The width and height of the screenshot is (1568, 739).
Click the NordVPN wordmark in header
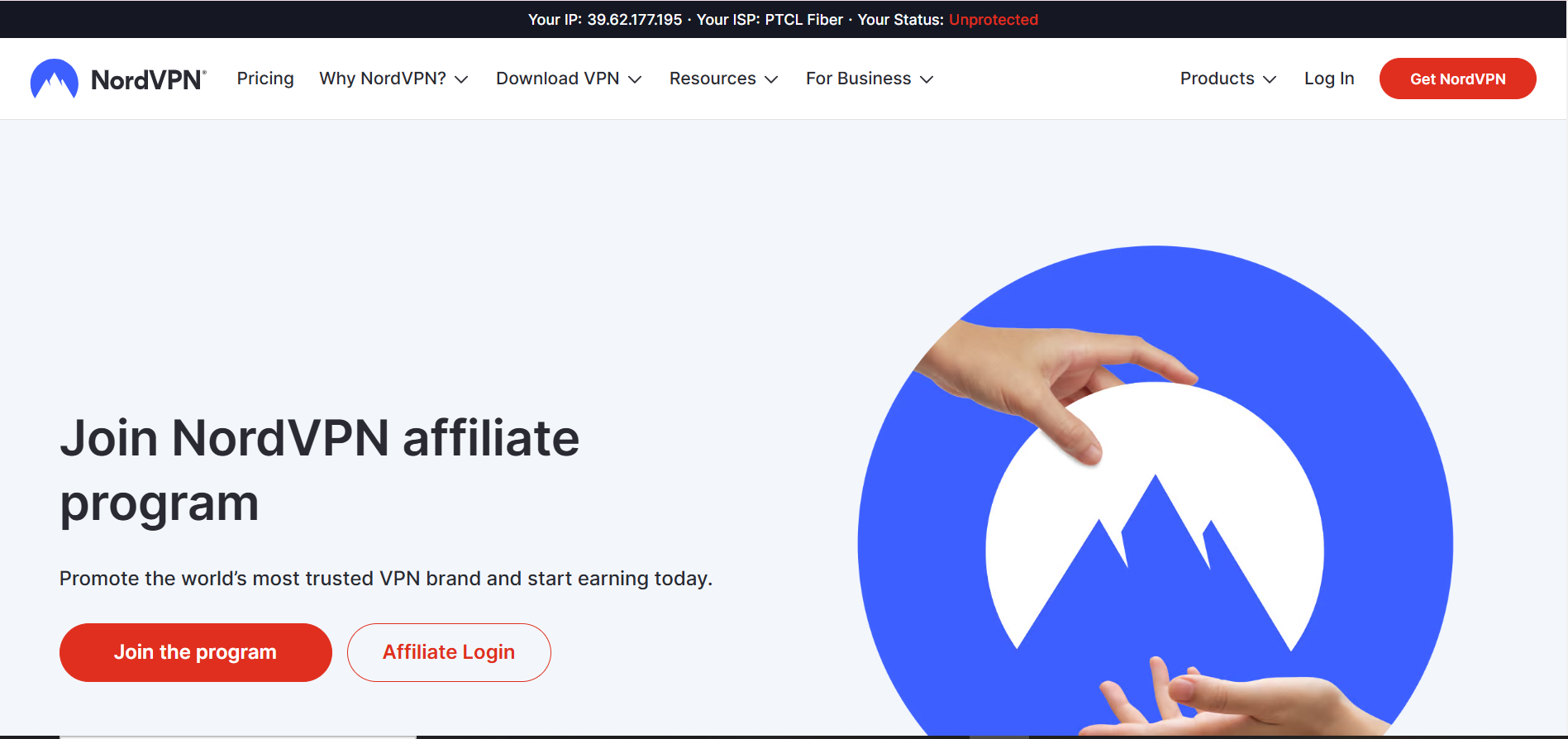[148, 80]
